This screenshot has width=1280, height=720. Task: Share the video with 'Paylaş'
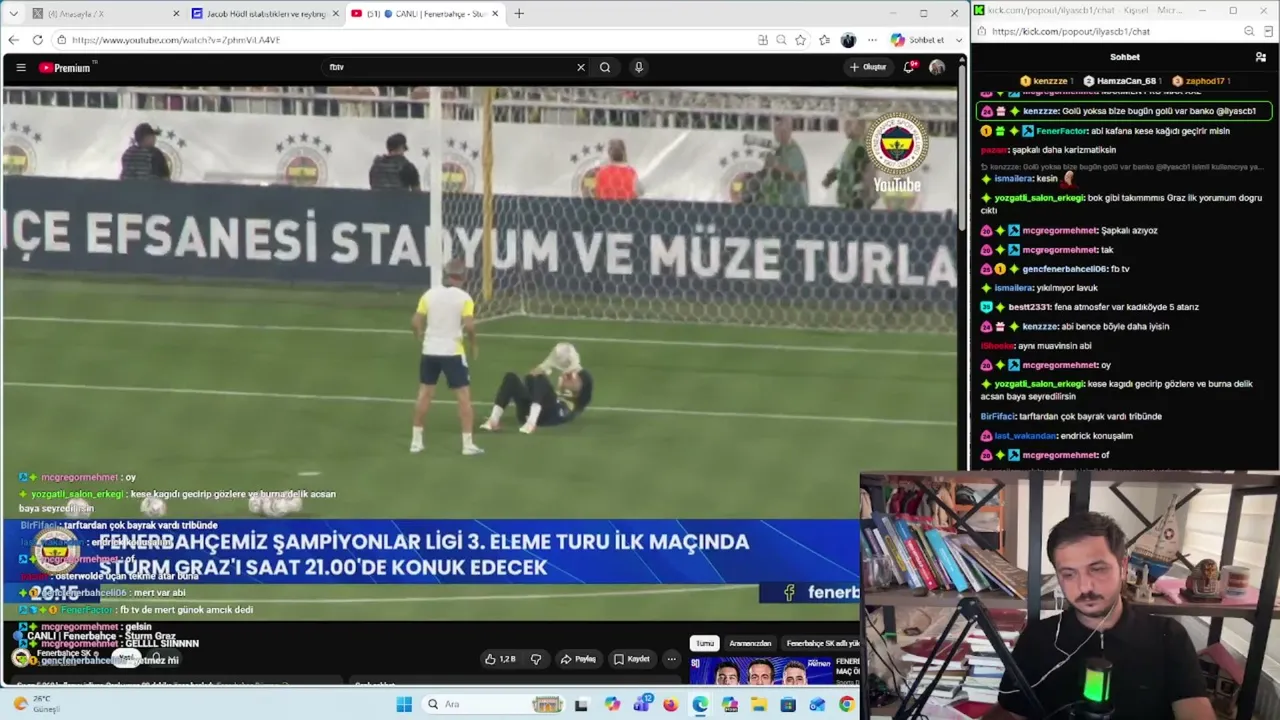pyautogui.click(x=578, y=659)
